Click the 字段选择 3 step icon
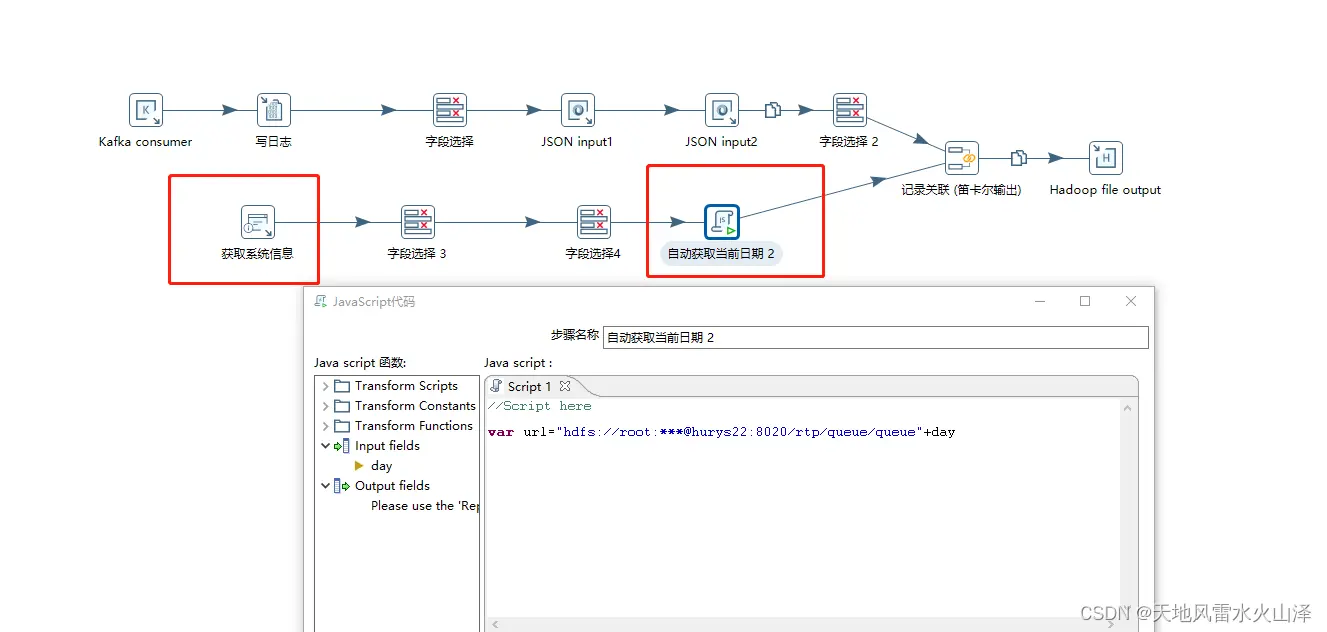Screen dimensions: 1327x632 (417, 222)
